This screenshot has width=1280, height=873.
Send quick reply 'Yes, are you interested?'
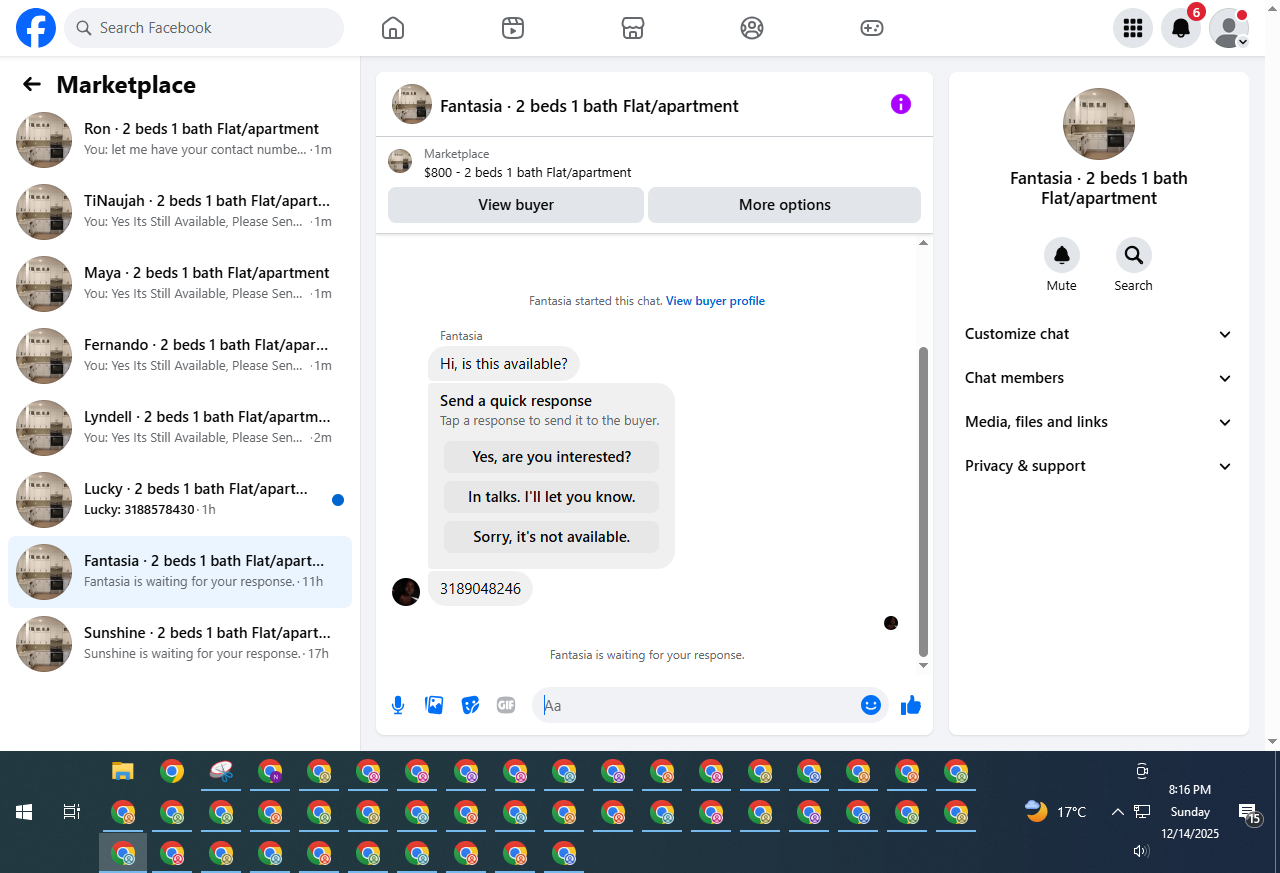(552, 457)
